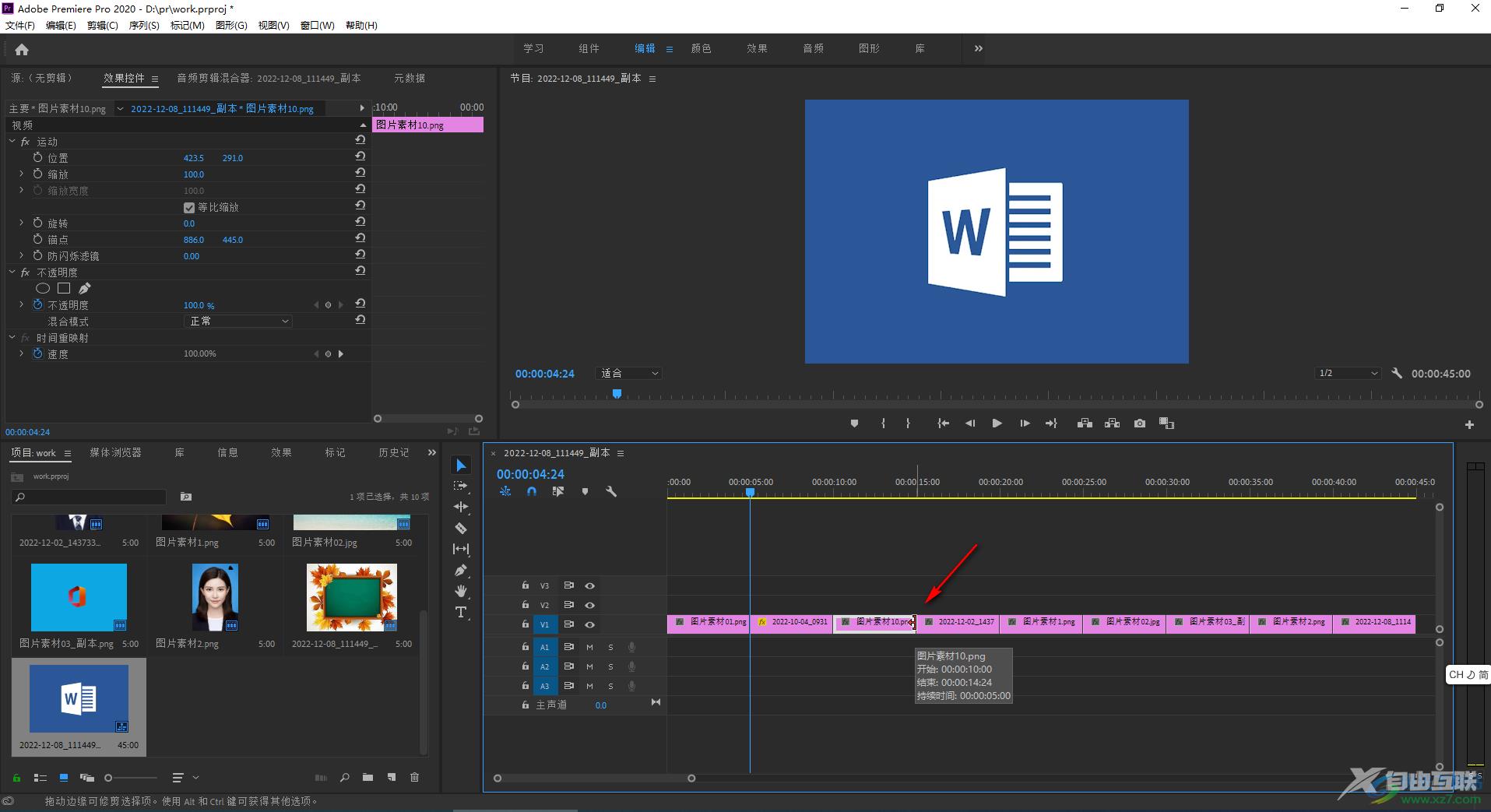This screenshot has width=1491, height=812.
Task: Open the Sequence menu
Action: click(144, 26)
